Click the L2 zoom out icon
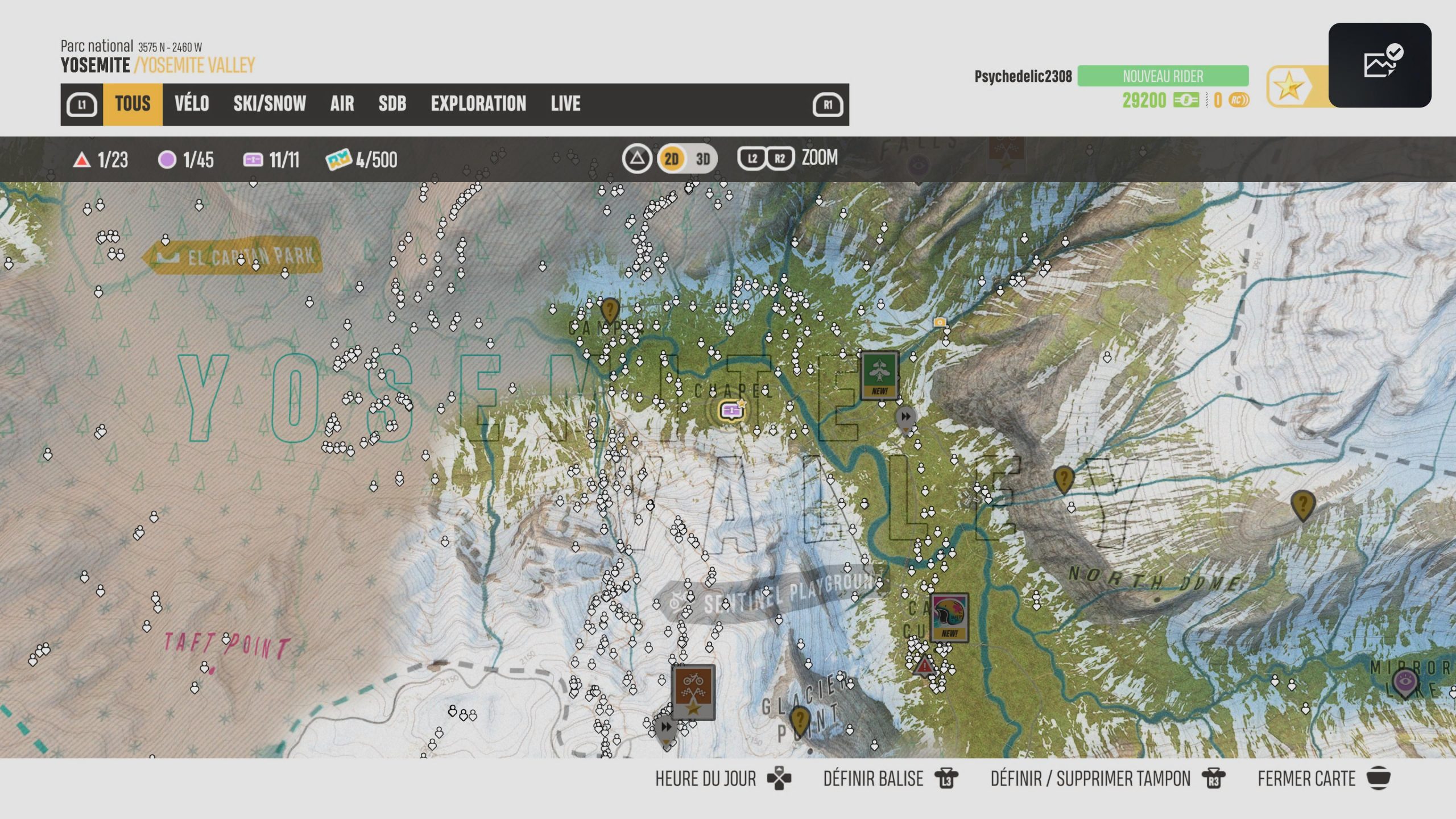 click(x=752, y=159)
